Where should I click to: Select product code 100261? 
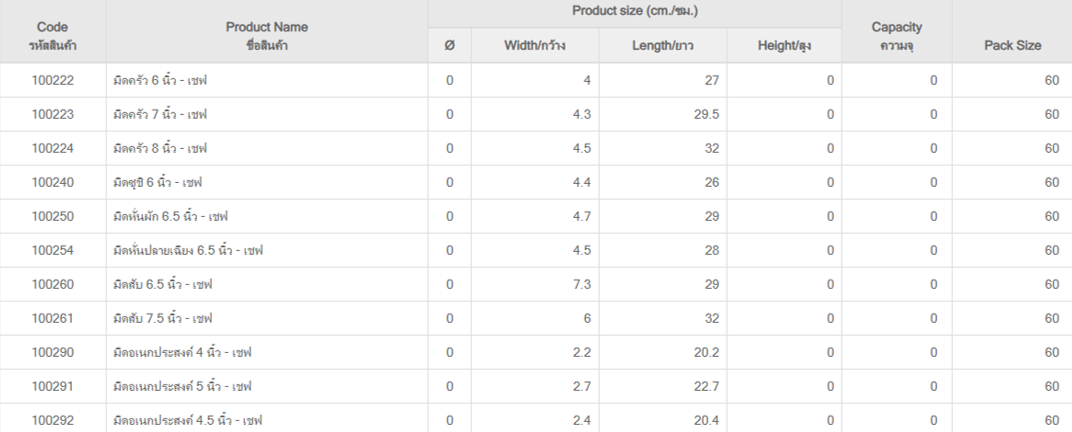(53, 319)
